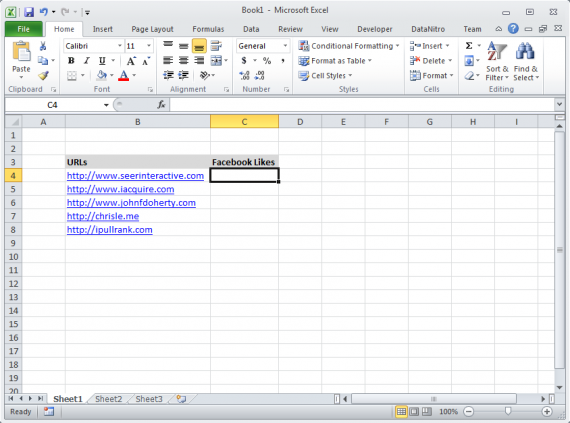
Task: Click Merge & Center icon
Action: (x=216, y=61)
